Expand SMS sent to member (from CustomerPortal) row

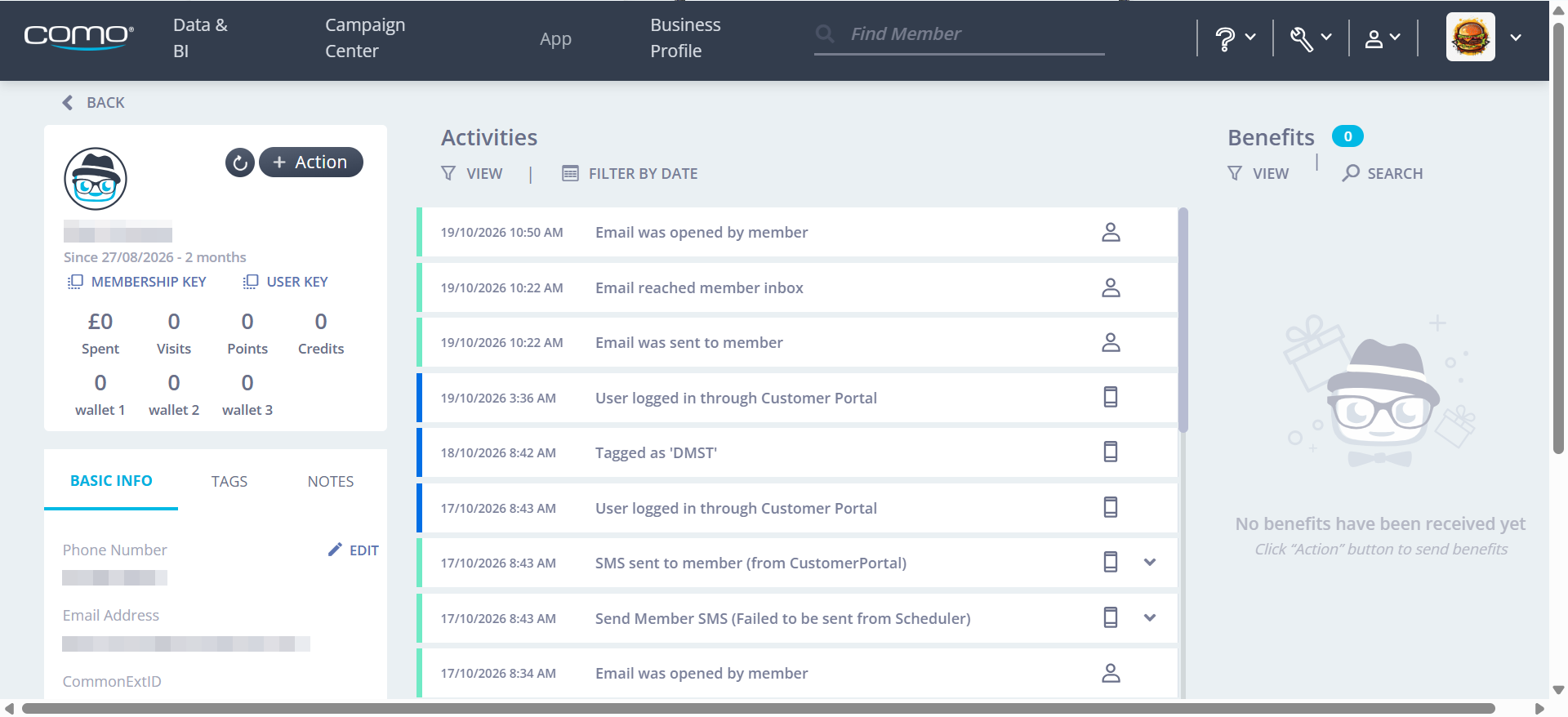(x=1150, y=563)
